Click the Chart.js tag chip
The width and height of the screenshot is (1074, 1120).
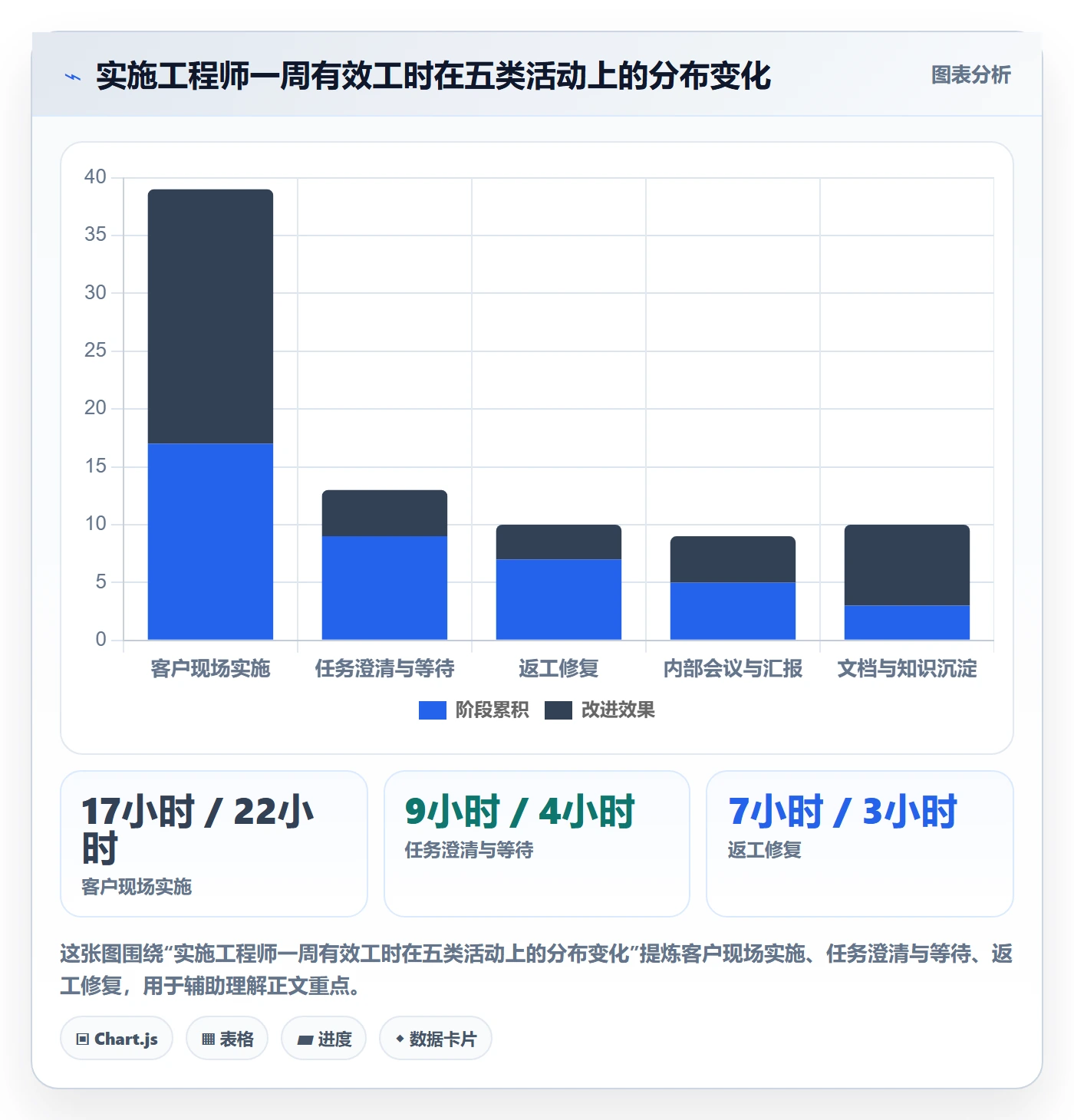tap(117, 1039)
